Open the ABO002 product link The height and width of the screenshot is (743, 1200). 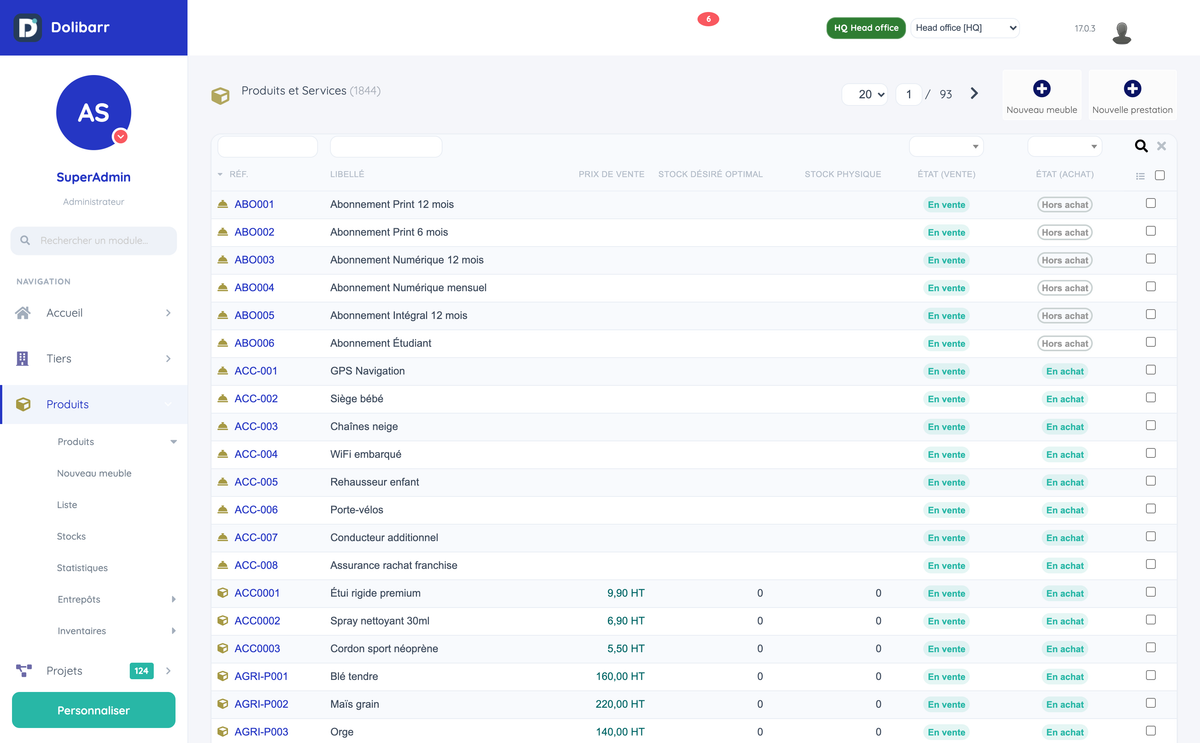(x=254, y=232)
